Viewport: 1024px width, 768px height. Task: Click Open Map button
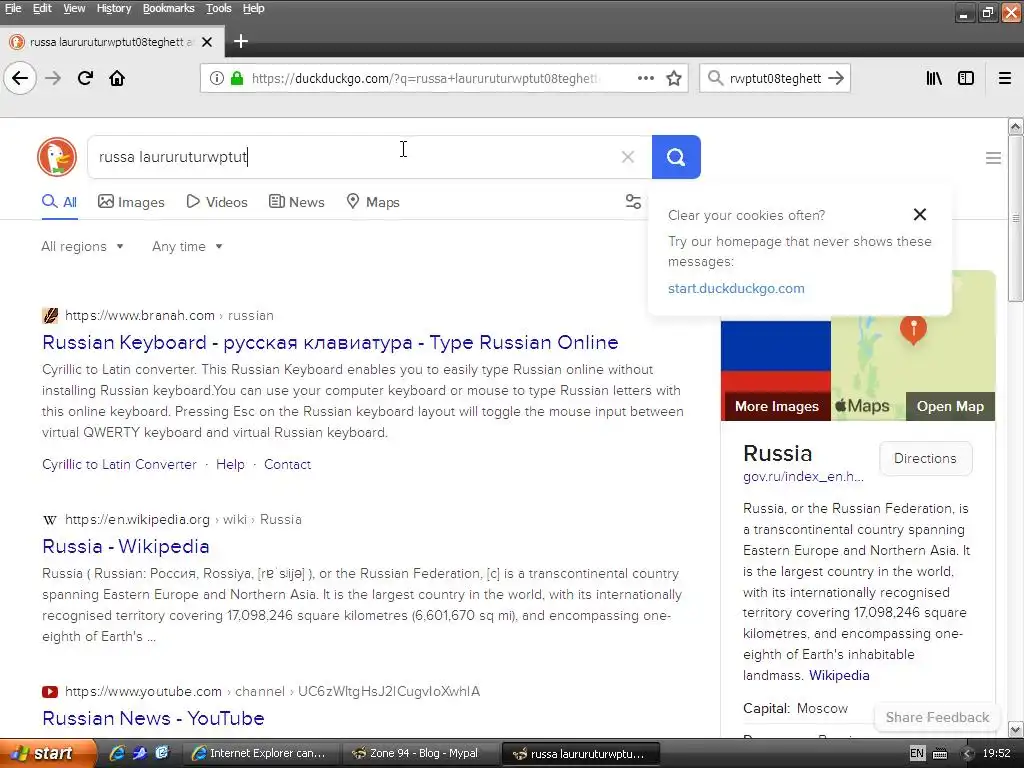coord(950,406)
